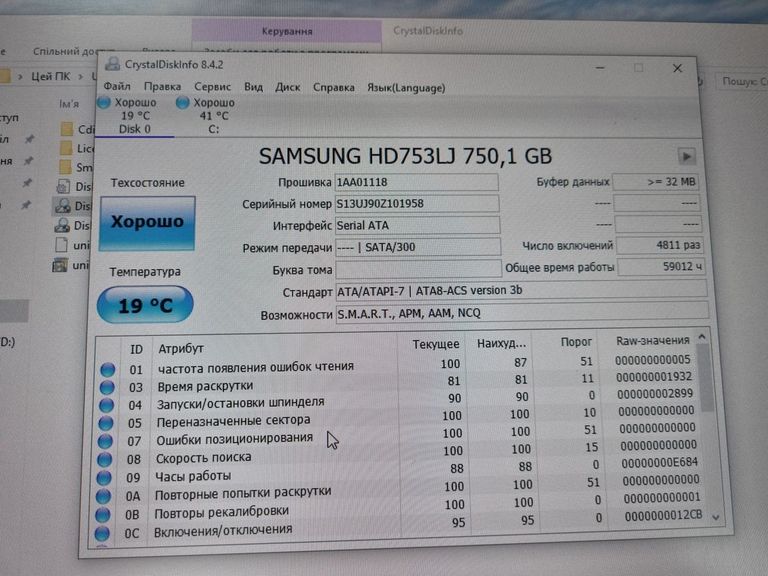This screenshot has width=768, height=576.
Task: Click the Текущее column header
Action: 432,344
